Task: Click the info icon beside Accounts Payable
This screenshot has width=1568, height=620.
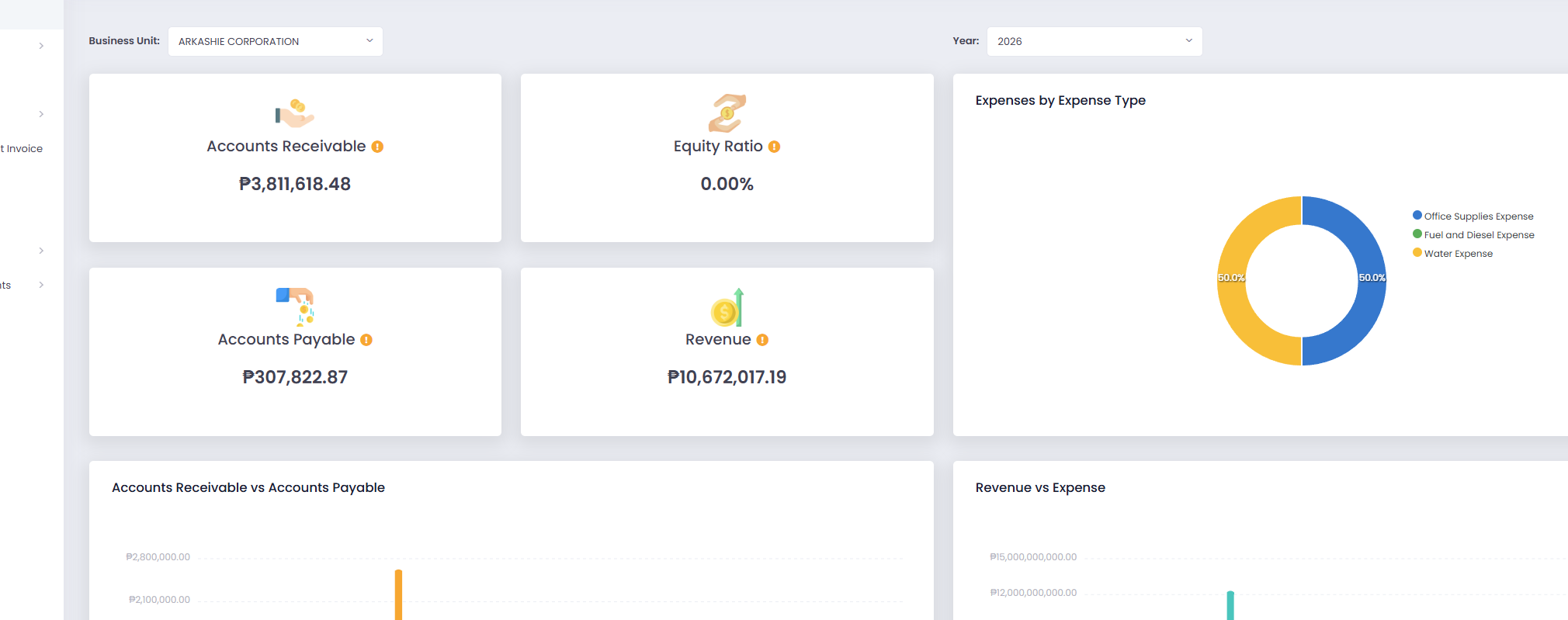Action: coord(366,340)
